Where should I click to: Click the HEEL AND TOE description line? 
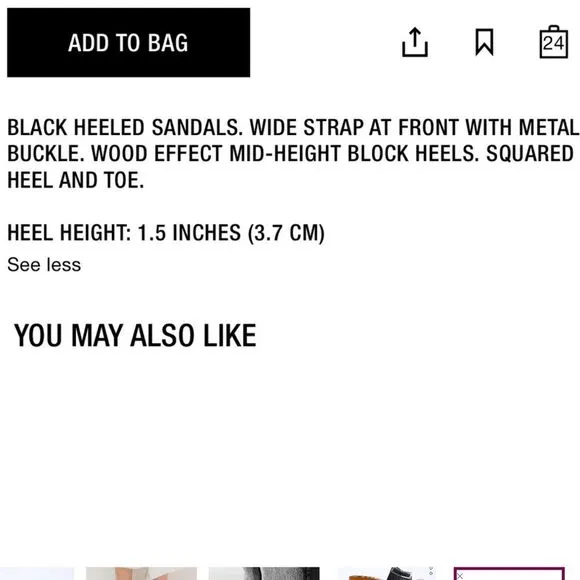(75, 180)
